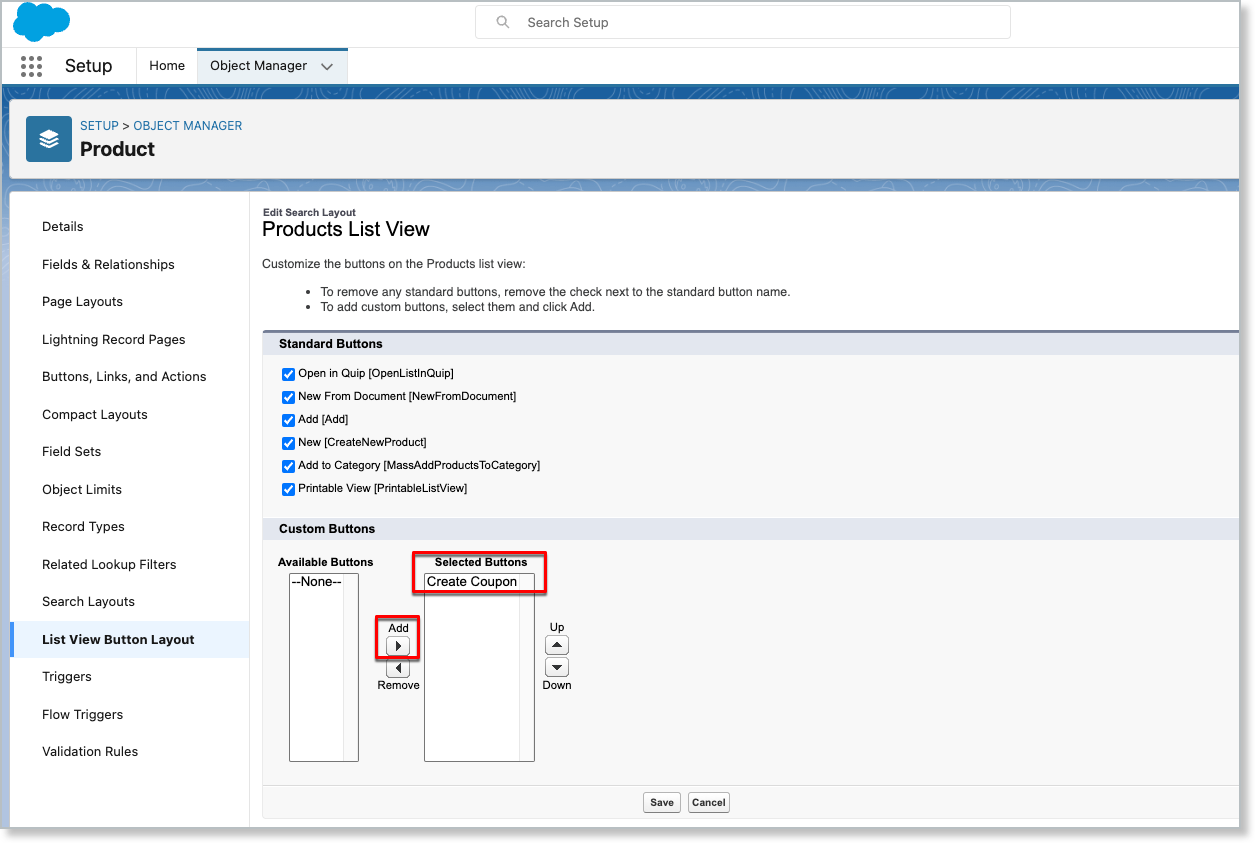The image size is (1255, 843).
Task: Click the Salesforce cloud logo
Action: [41, 22]
